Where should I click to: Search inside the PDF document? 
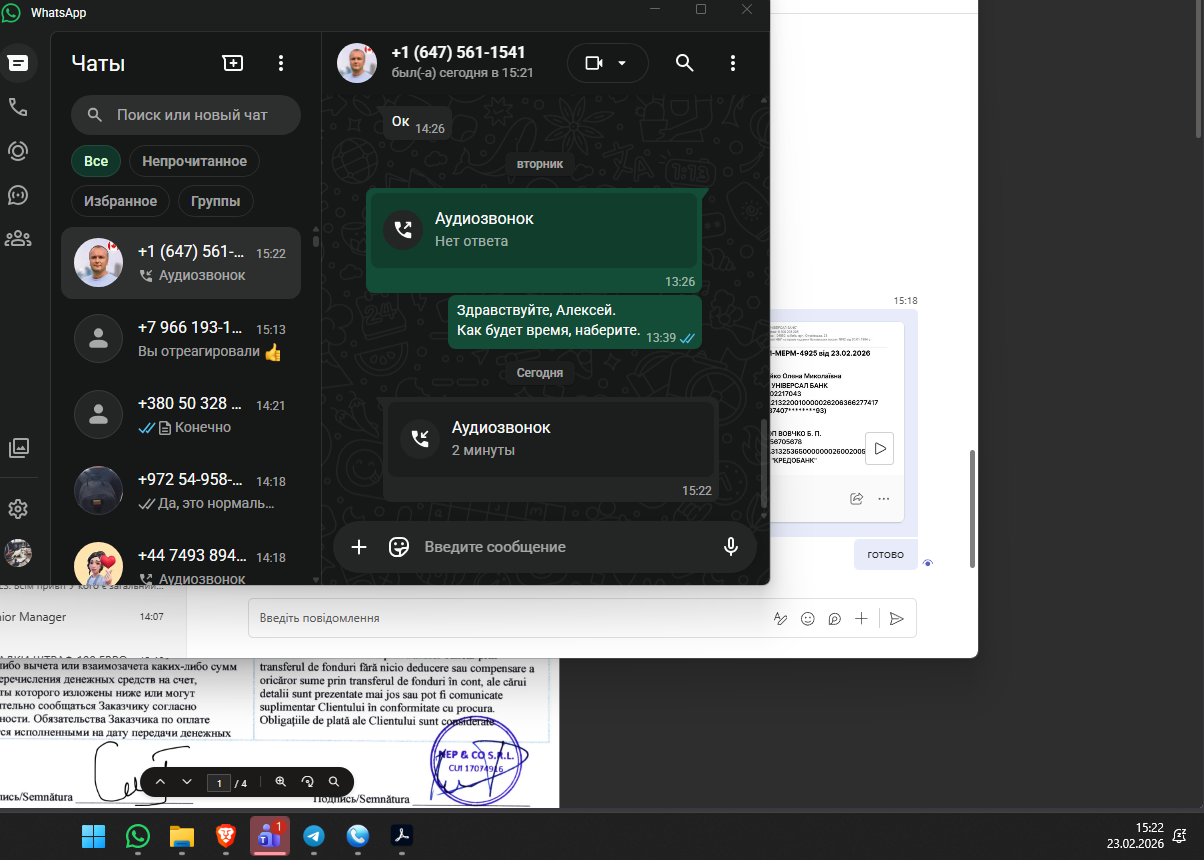click(x=334, y=782)
